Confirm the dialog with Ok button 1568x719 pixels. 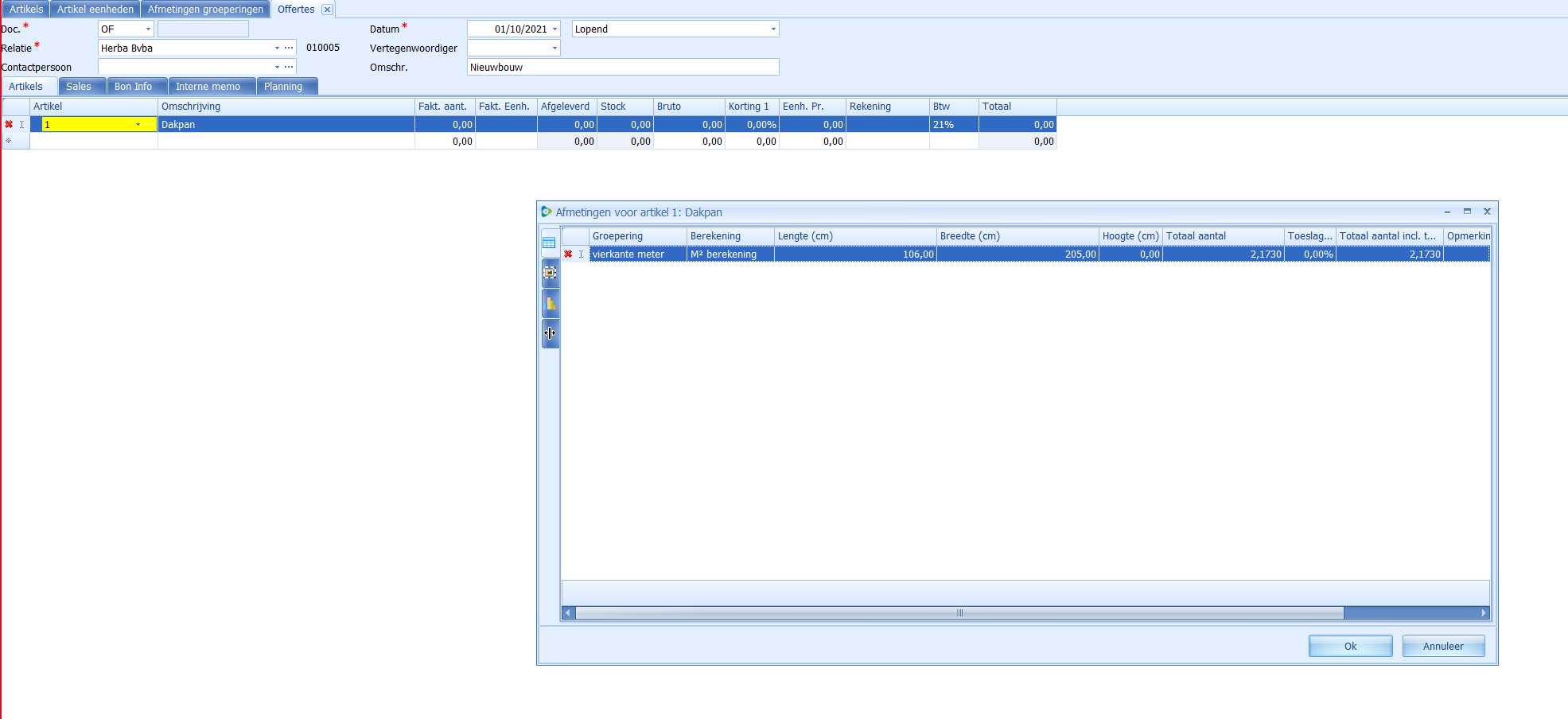click(x=1350, y=646)
